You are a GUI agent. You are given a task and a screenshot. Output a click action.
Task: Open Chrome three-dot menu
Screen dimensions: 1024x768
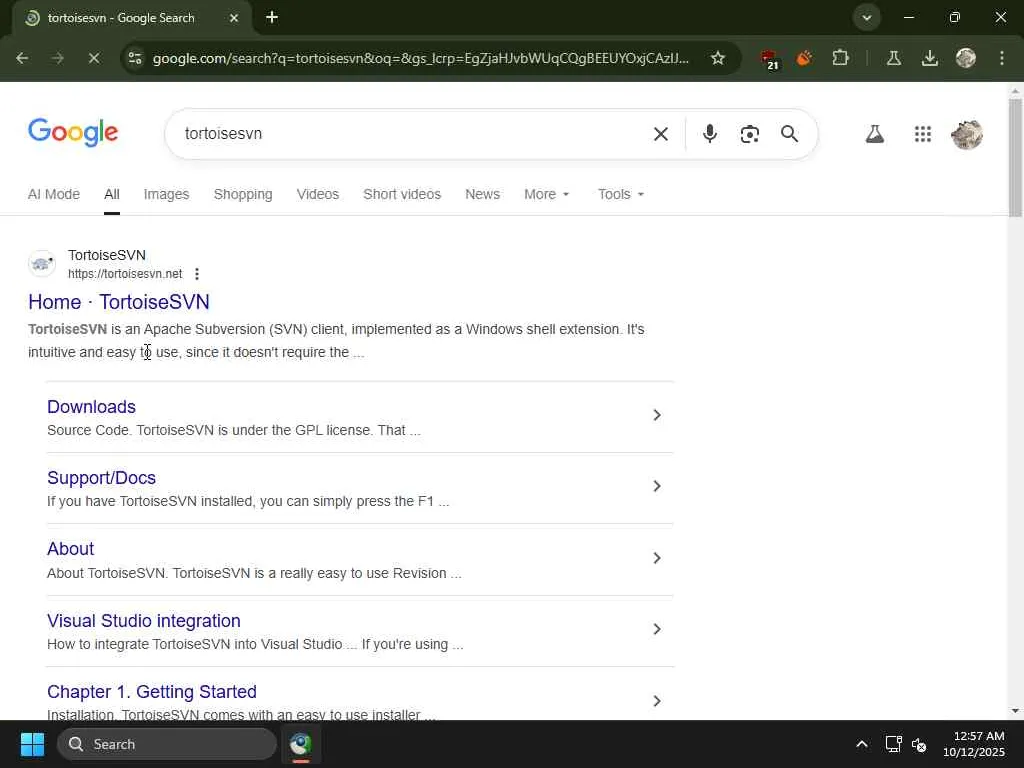coord(1002,58)
